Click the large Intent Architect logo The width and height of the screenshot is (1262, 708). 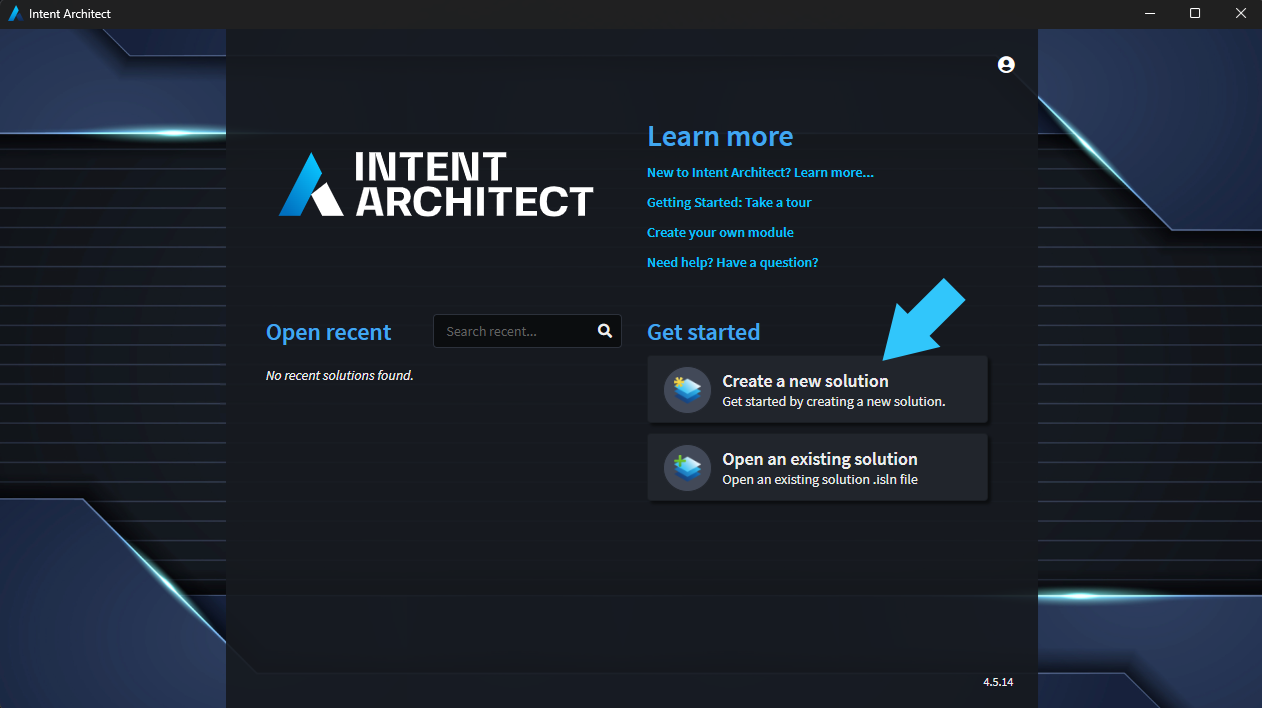pos(436,184)
